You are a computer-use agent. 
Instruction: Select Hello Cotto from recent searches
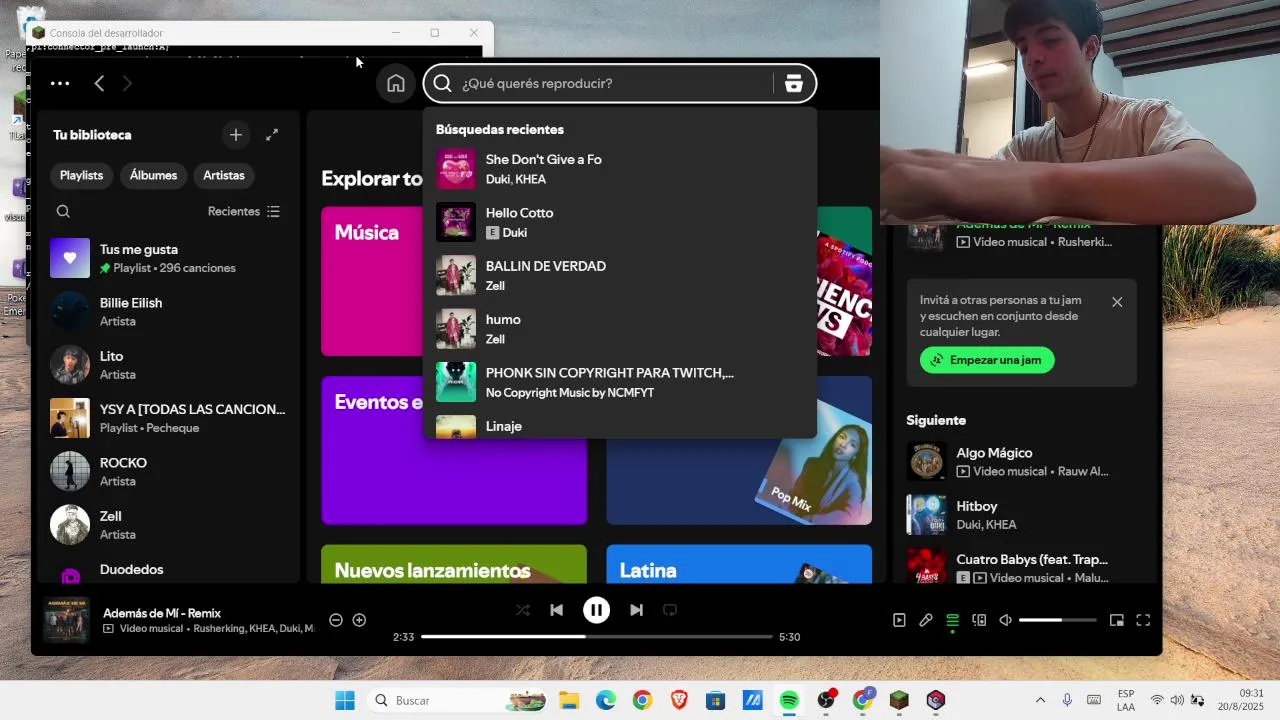pos(620,222)
